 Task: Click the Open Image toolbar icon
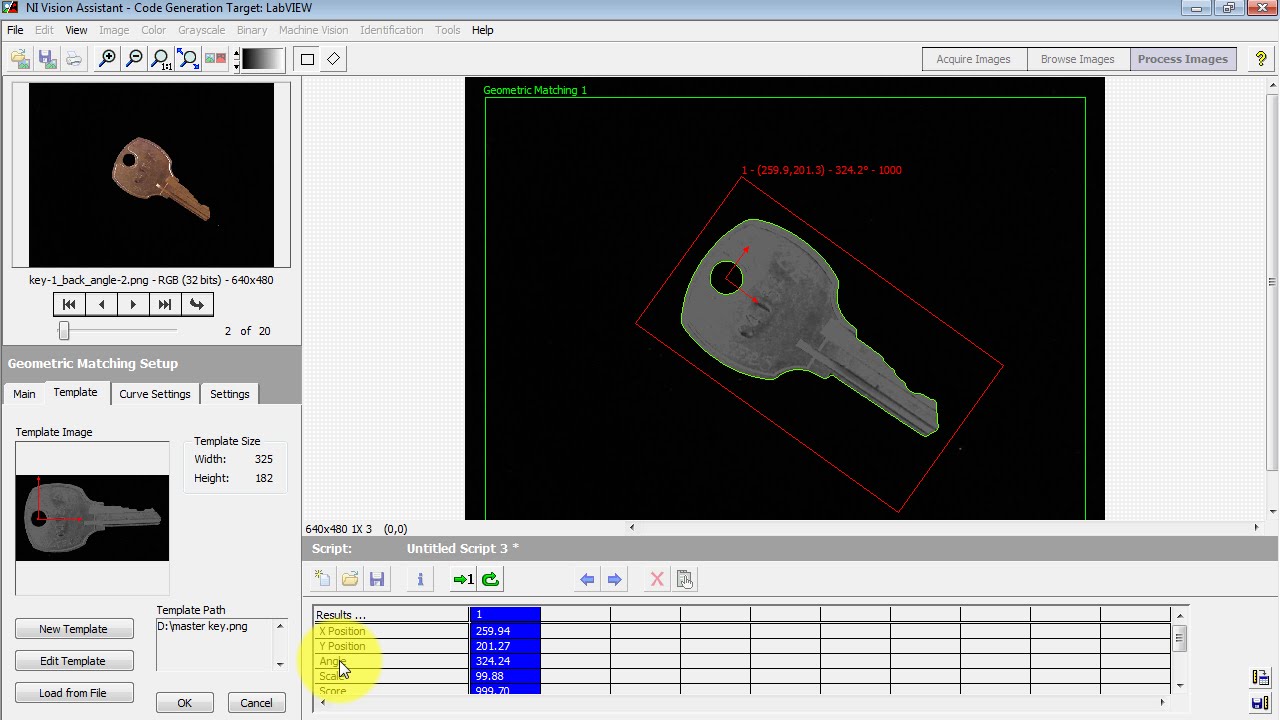point(20,59)
